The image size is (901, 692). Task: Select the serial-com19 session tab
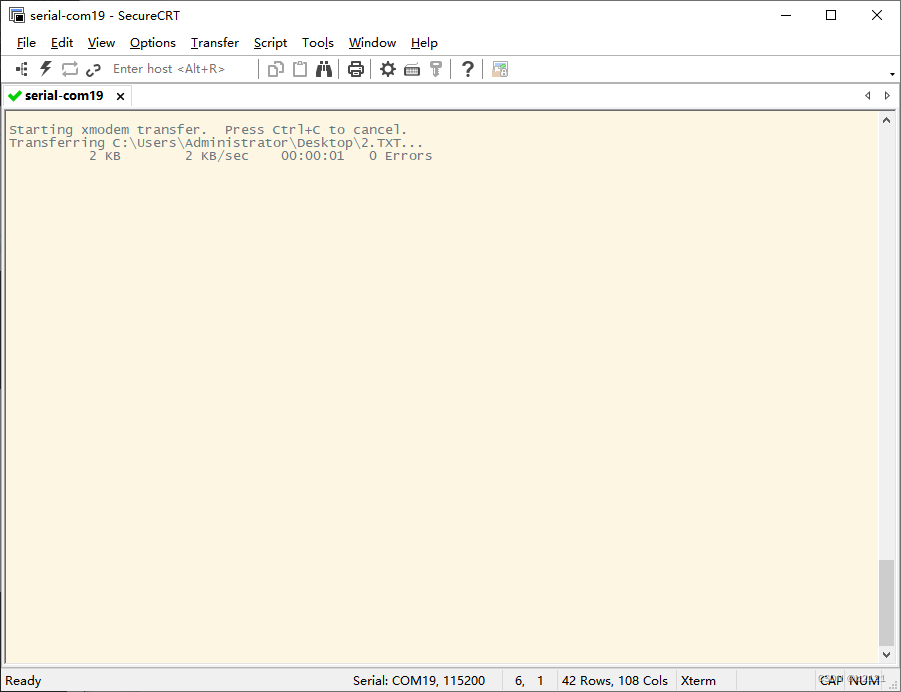[x=64, y=96]
